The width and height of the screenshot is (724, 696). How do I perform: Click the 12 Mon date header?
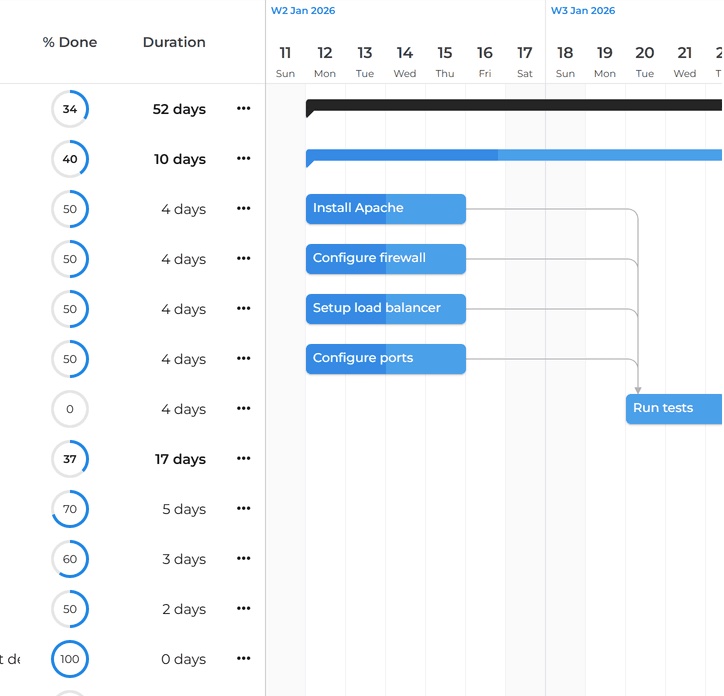[x=325, y=61]
